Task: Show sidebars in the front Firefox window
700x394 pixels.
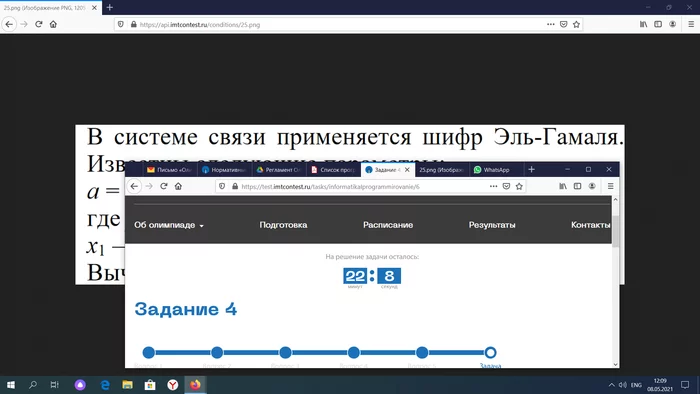Action: point(577,187)
